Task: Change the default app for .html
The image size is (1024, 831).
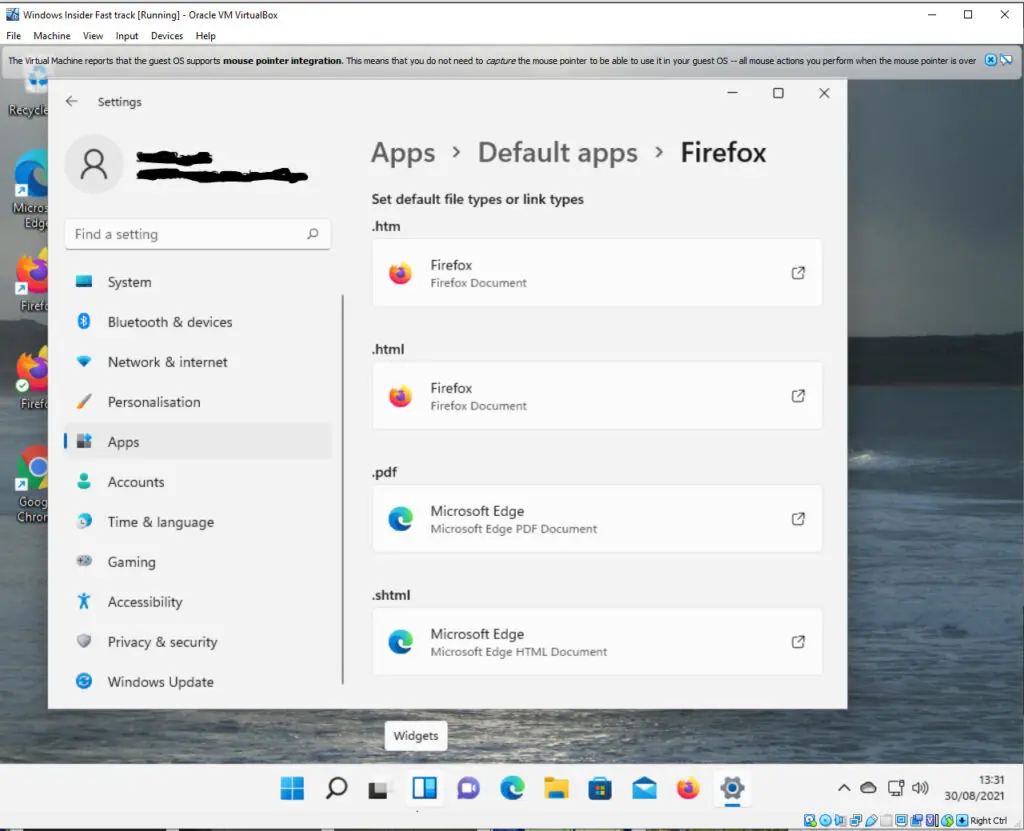Action: pos(597,396)
